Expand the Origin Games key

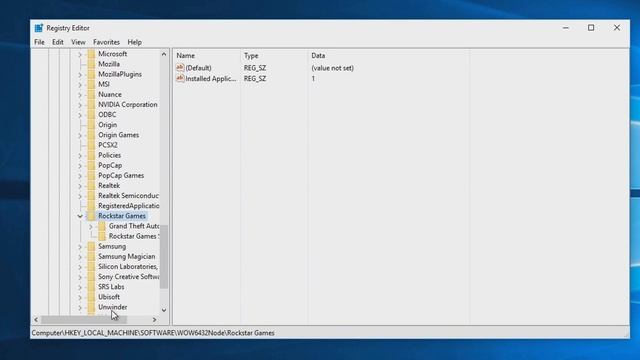point(80,135)
